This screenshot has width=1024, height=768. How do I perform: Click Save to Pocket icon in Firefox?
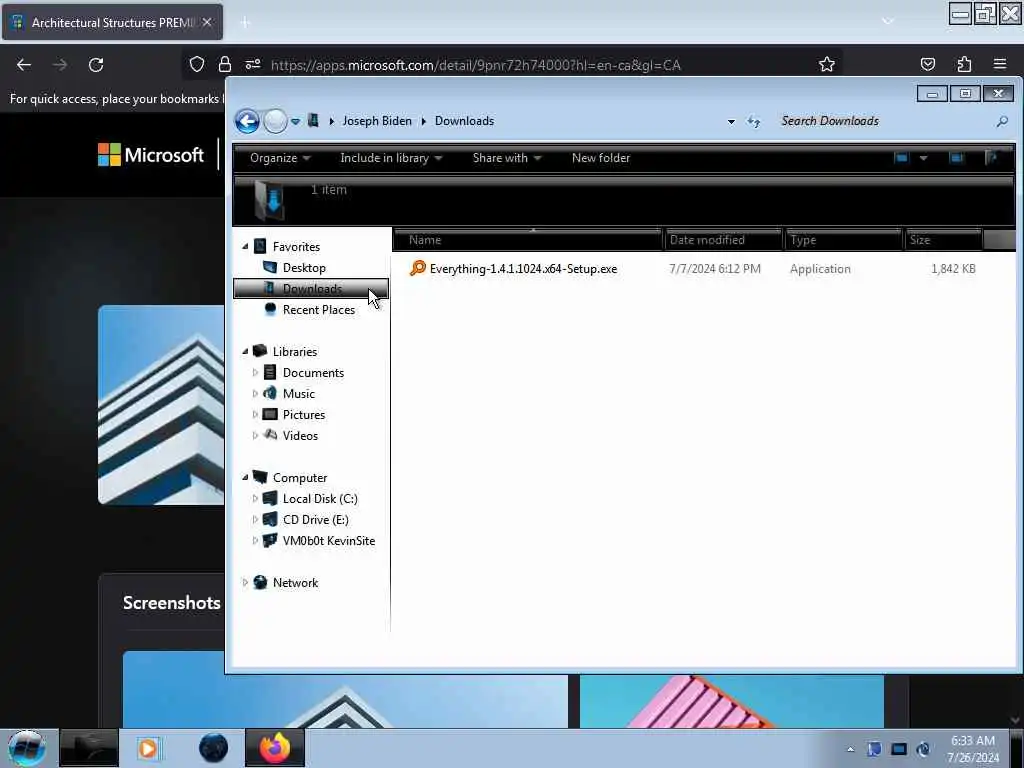(927, 64)
